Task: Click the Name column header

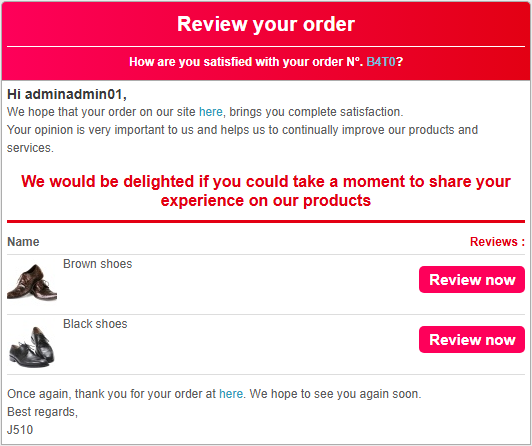Action: (23, 241)
